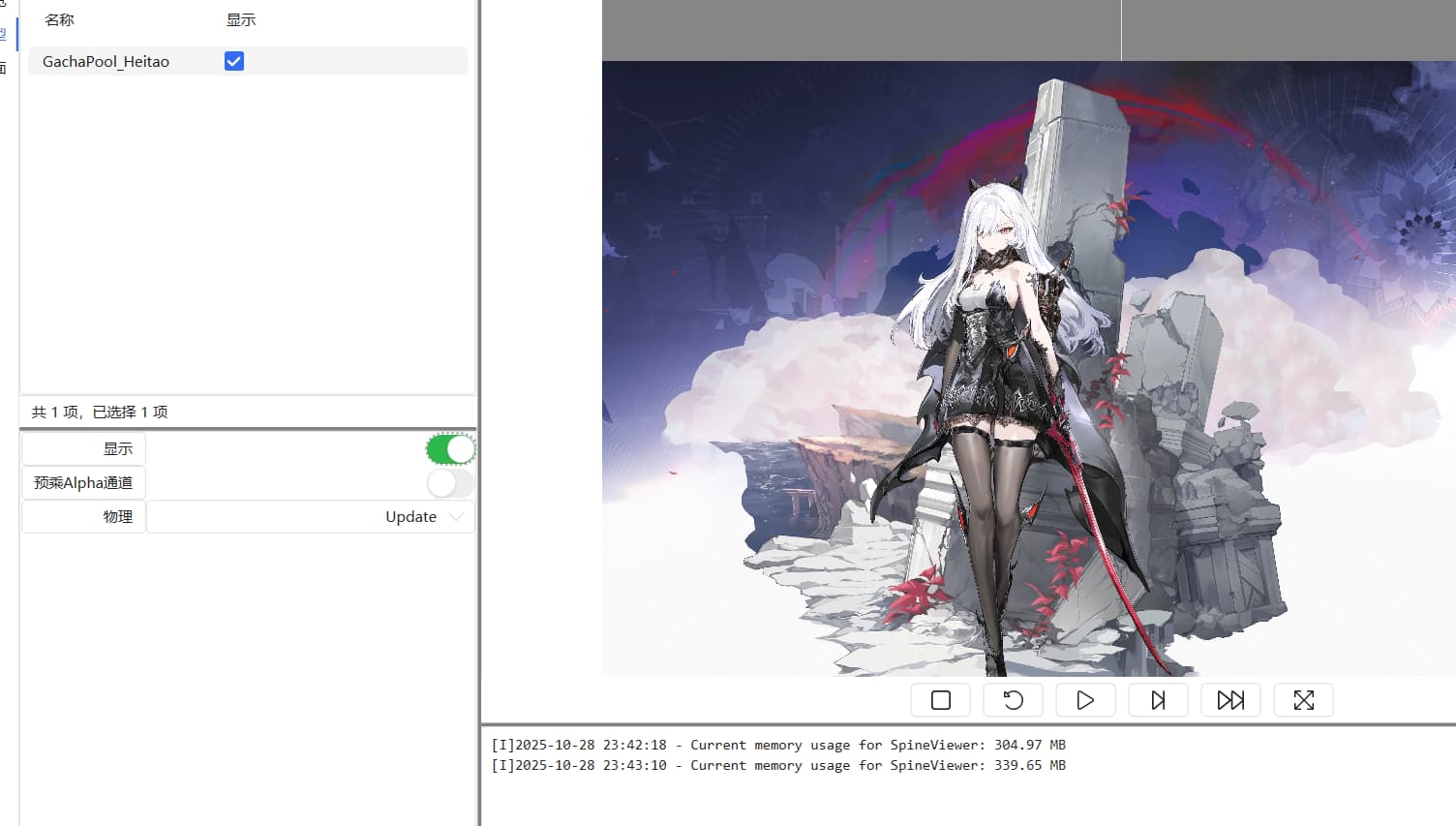Click the 名称 column header
The width and height of the screenshot is (1456, 826).
[x=59, y=20]
